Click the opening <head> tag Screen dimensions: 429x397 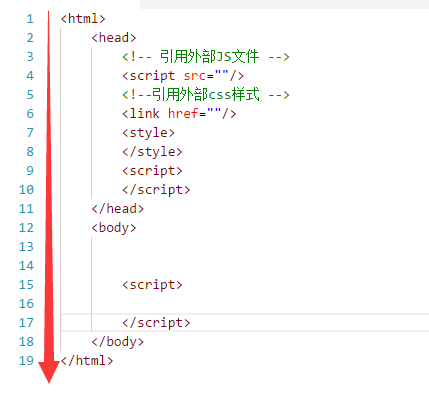[114, 38]
